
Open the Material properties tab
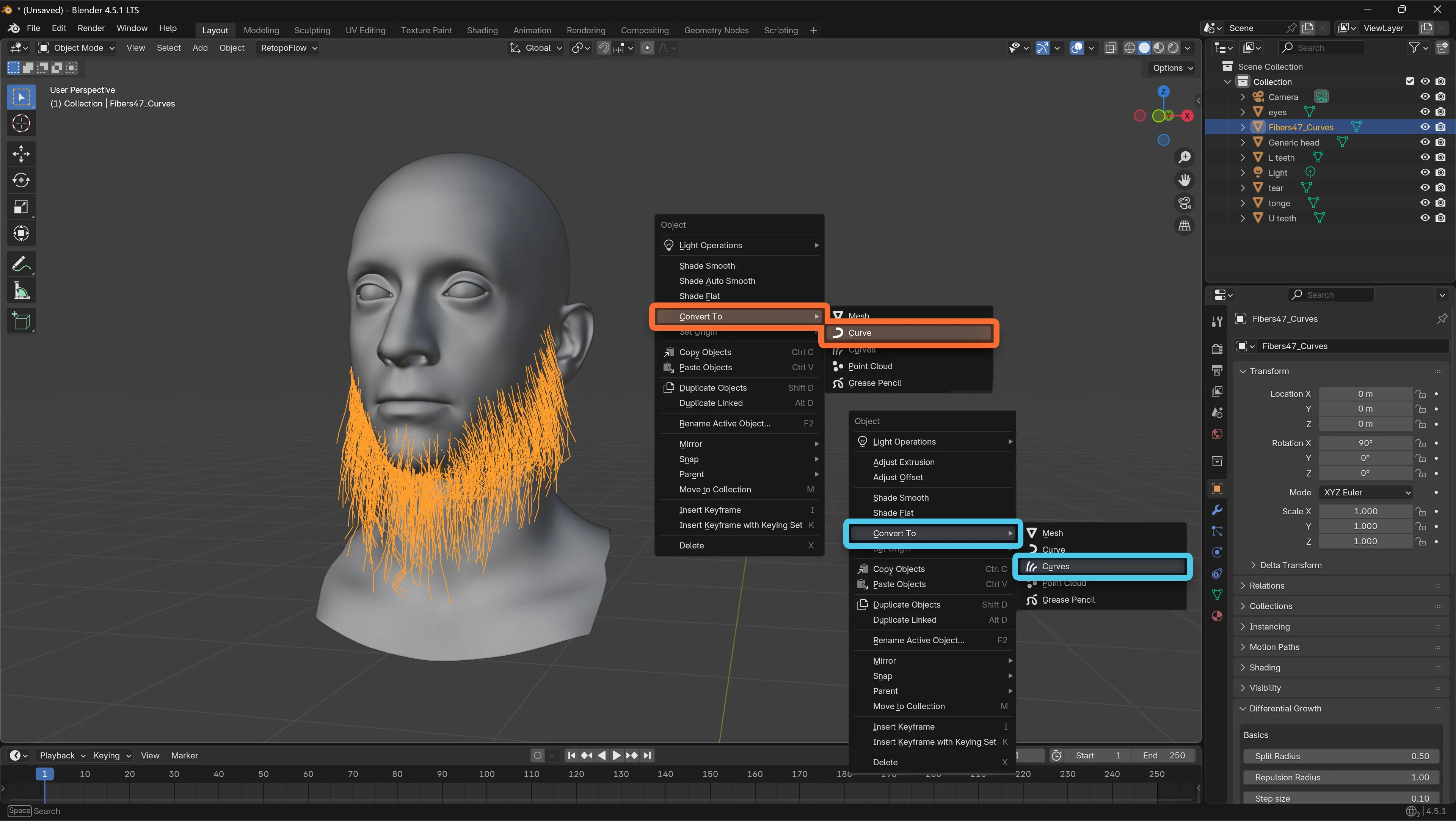click(x=1217, y=616)
